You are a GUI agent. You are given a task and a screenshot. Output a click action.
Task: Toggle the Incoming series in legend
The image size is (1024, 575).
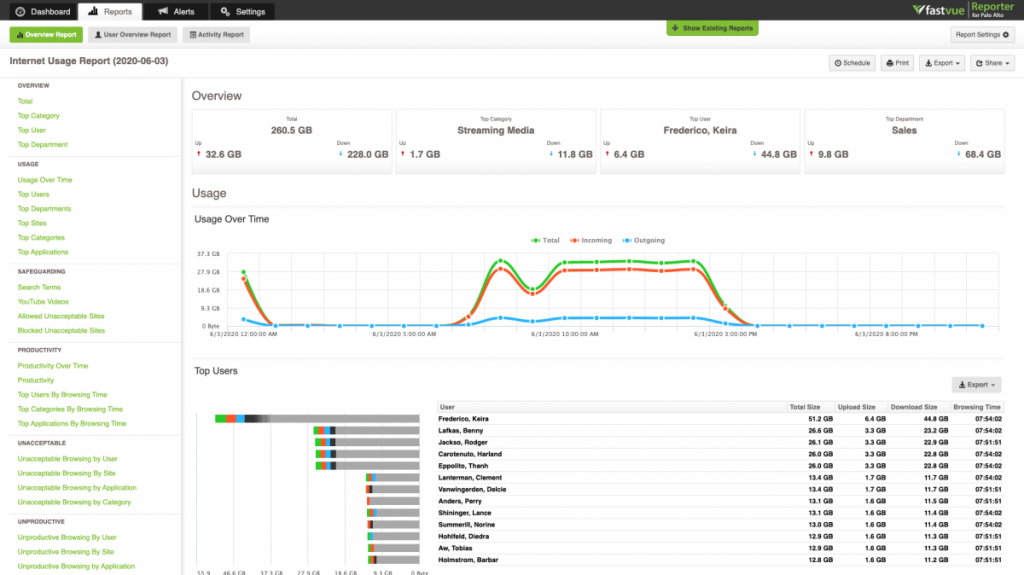click(592, 240)
